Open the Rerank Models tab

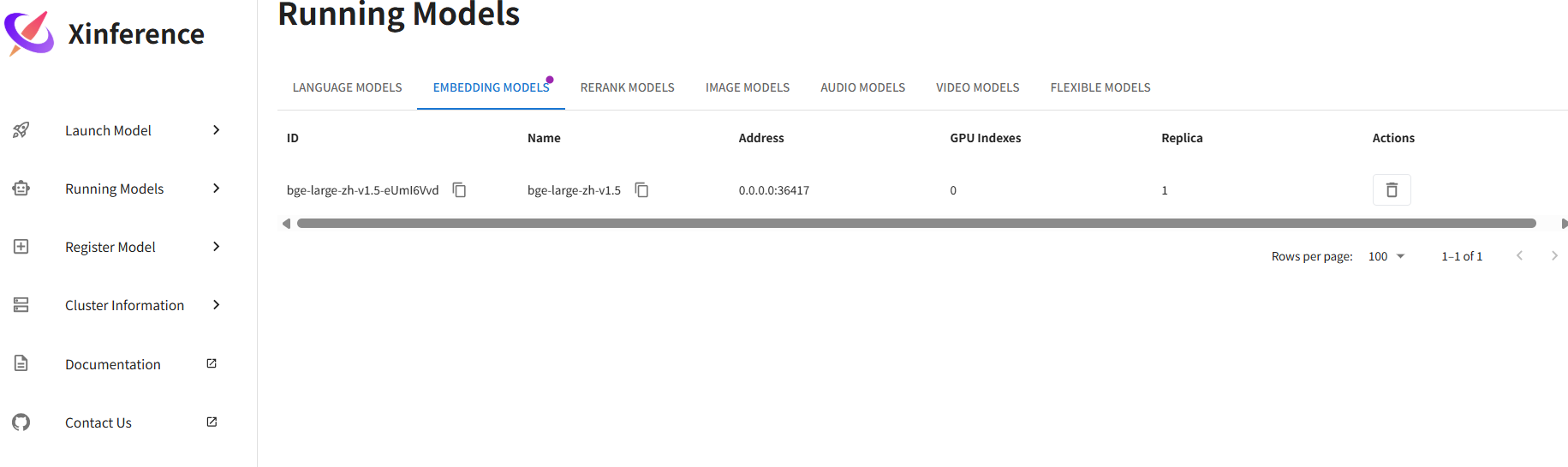point(628,87)
